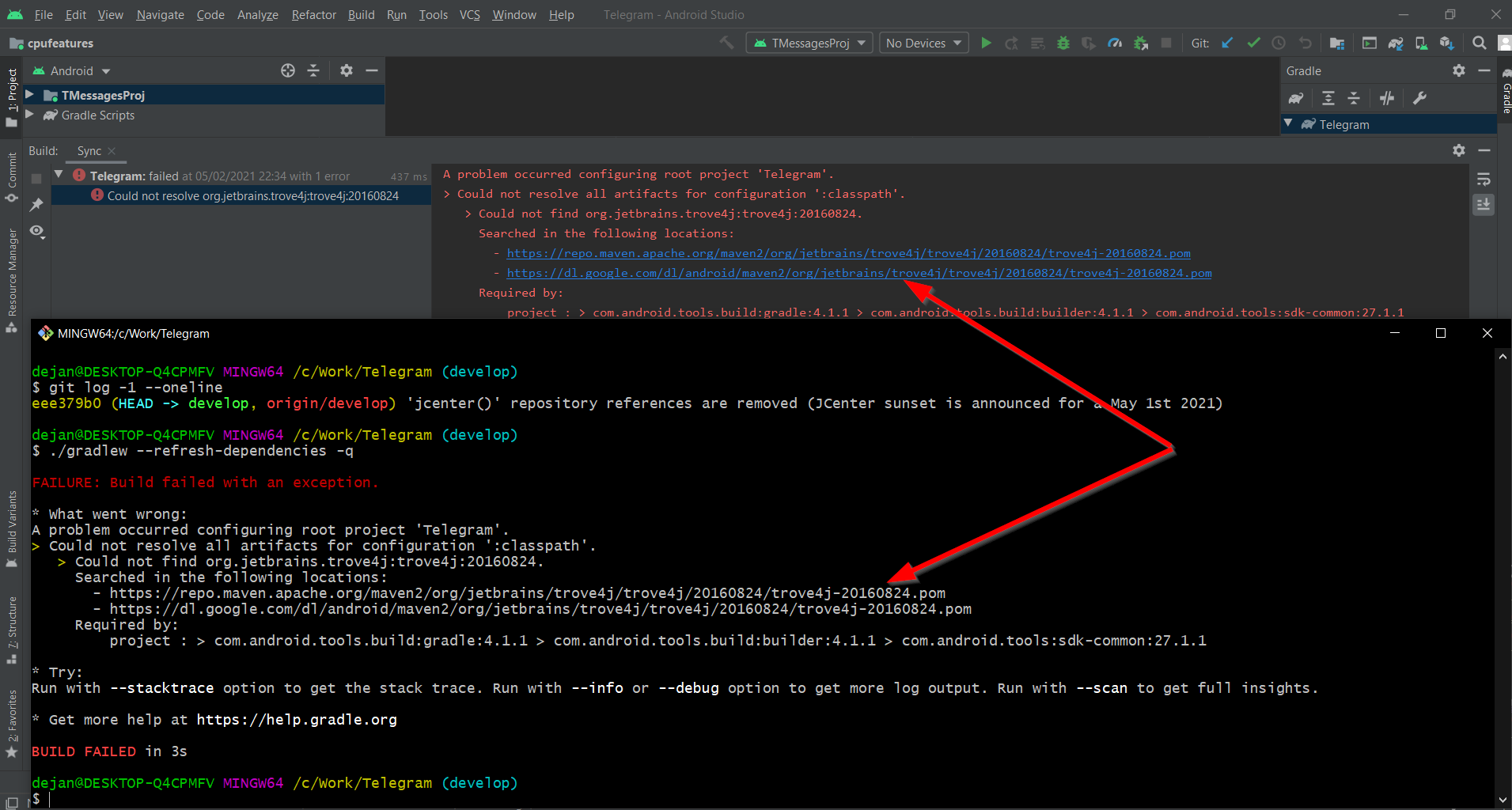
Task: Expand the Gradle Scripts tree node
Action: click(x=29, y=115)
